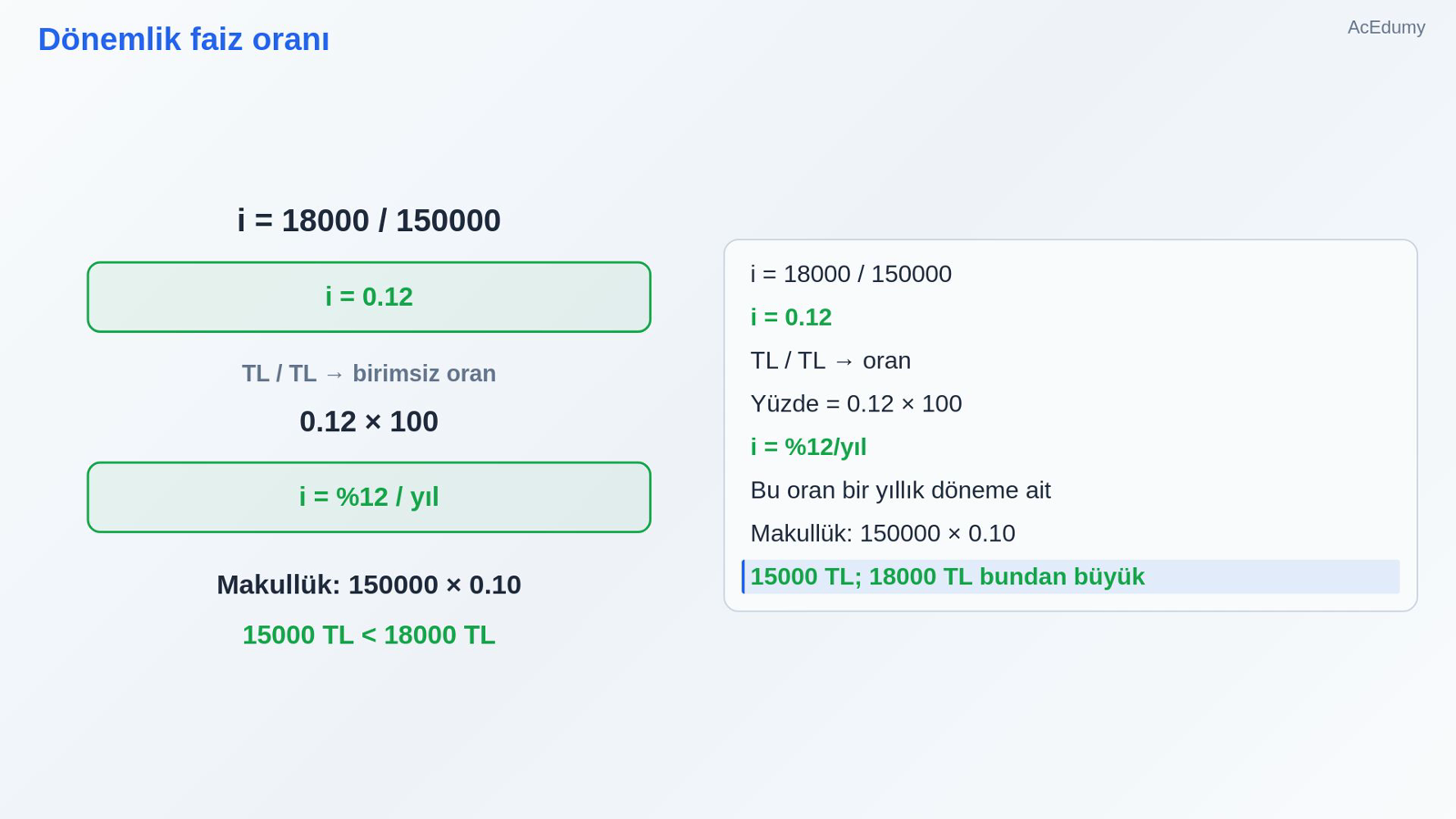Click the bold heading formula "i = 18000 / 150000"

coord(369,221)
